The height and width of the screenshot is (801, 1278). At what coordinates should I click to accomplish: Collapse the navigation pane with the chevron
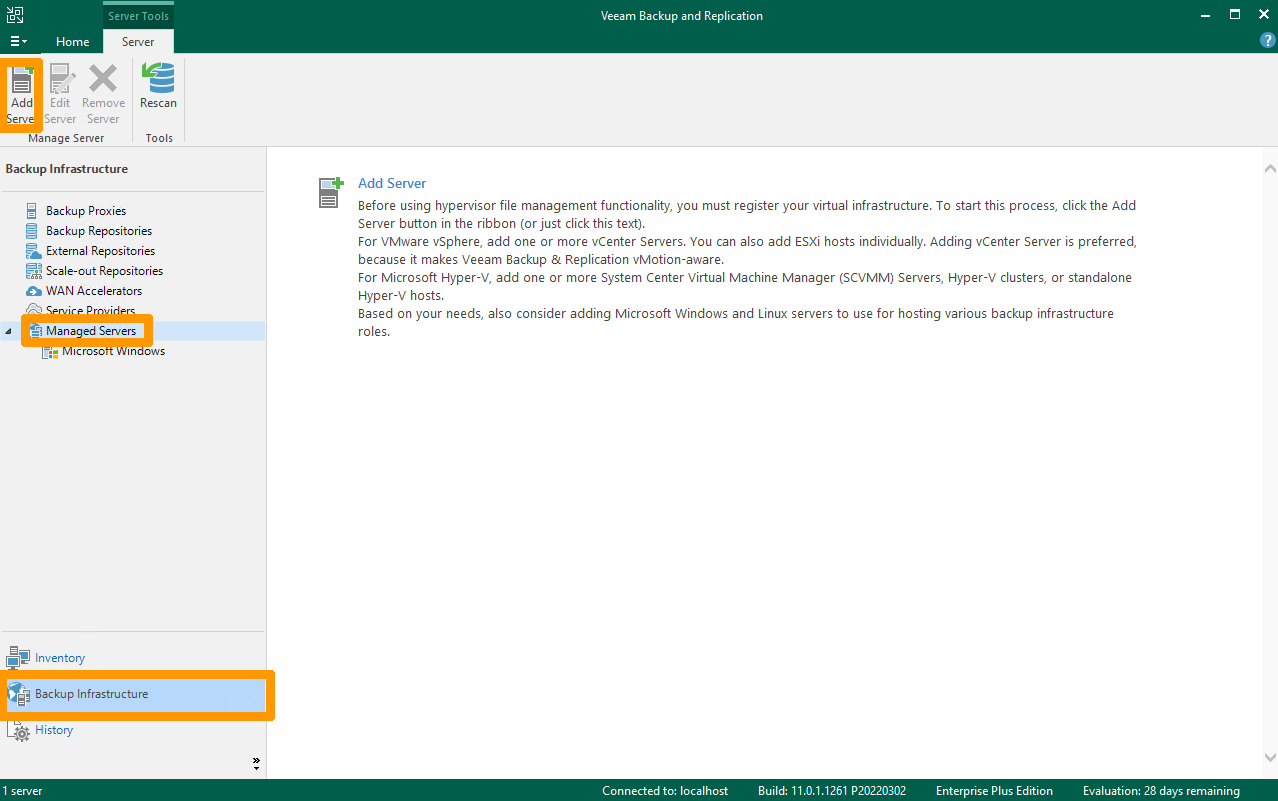(x=256, y=761)
